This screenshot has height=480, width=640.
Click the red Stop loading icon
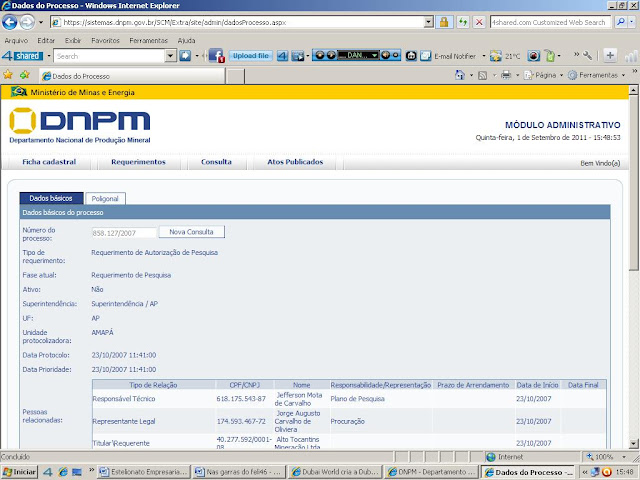[x=479, y=22]
